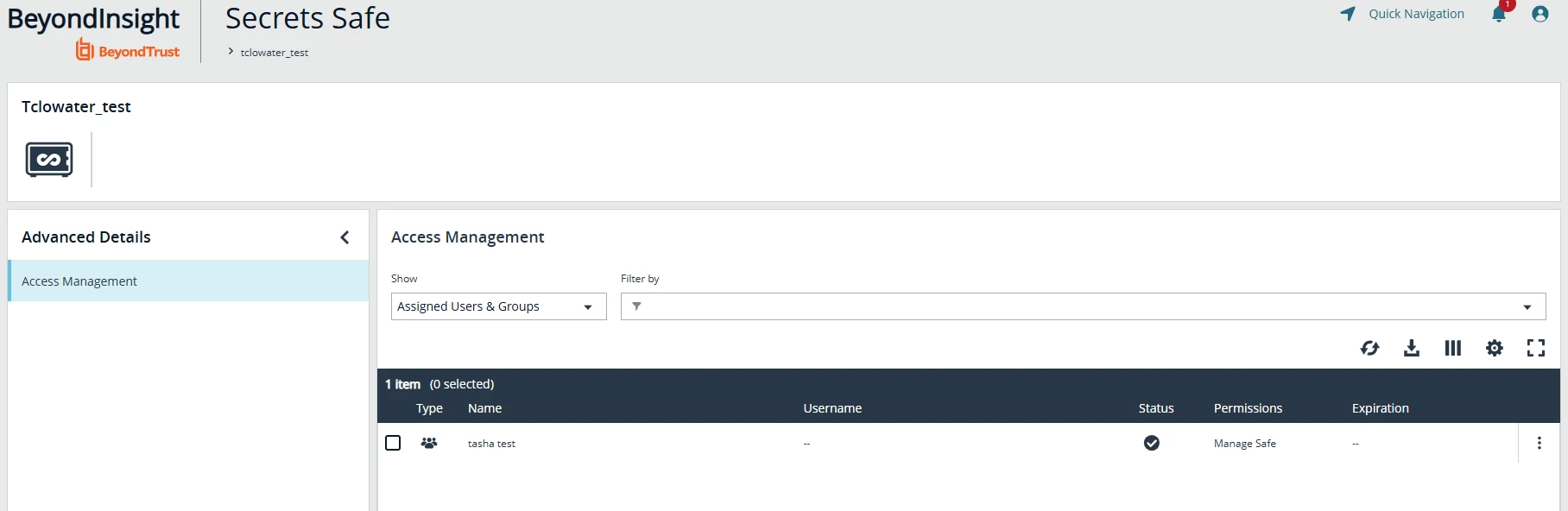Click the filter funnel icon
The height and width of the screenshot is (511, 1568).
tap(636, 306)
